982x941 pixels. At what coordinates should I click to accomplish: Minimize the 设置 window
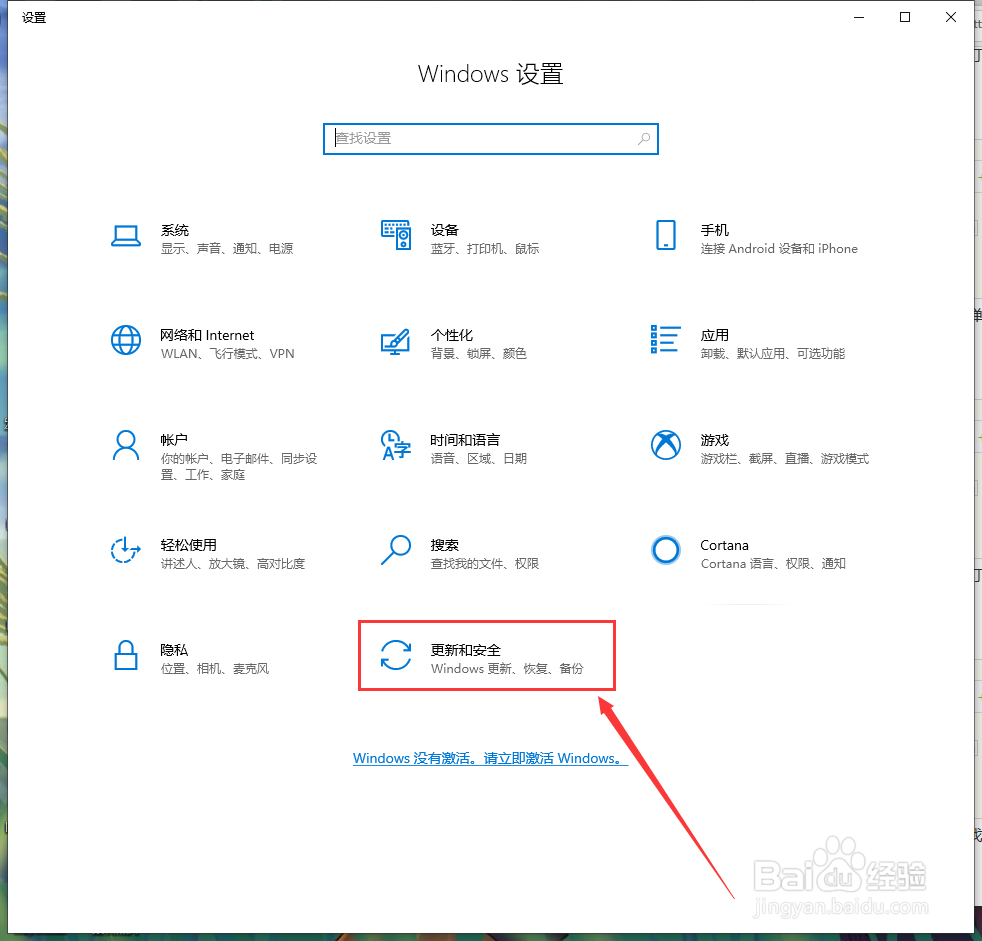(859, 18)
